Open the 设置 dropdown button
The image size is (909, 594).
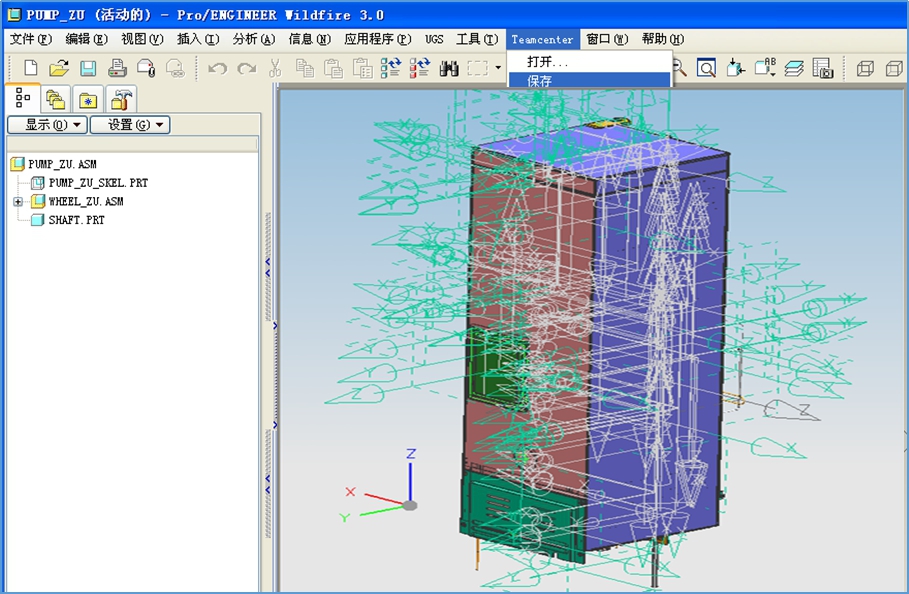(130, 125)
